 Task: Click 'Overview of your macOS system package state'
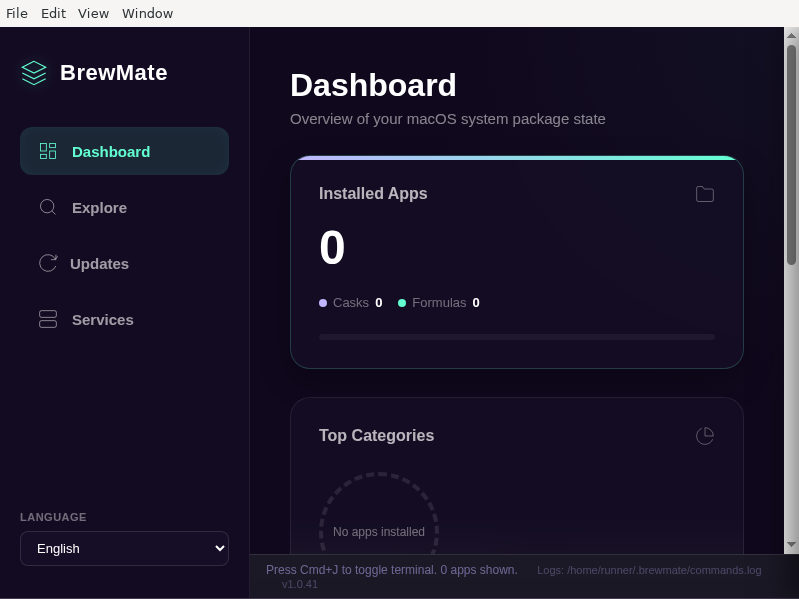[x=447, y=119]
